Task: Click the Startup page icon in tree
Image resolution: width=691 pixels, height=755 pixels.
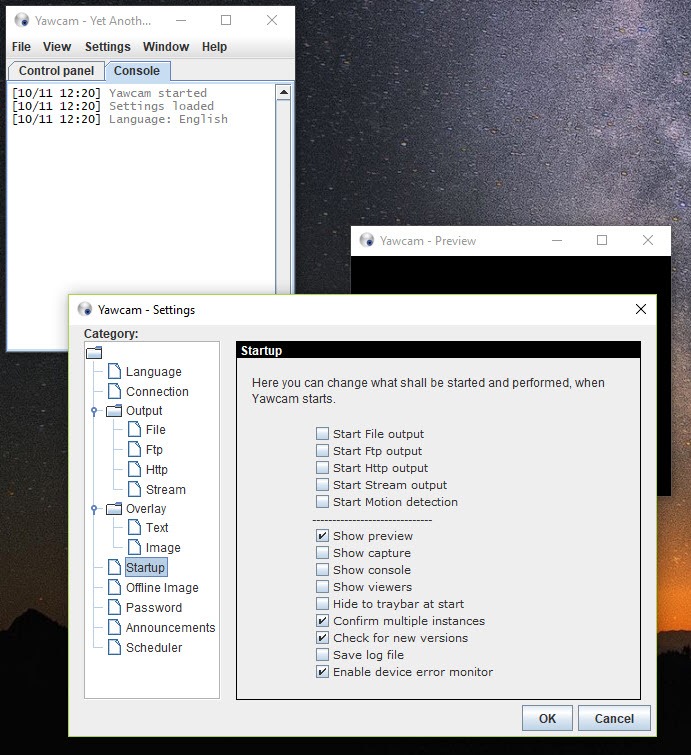Action: point(115,567)
